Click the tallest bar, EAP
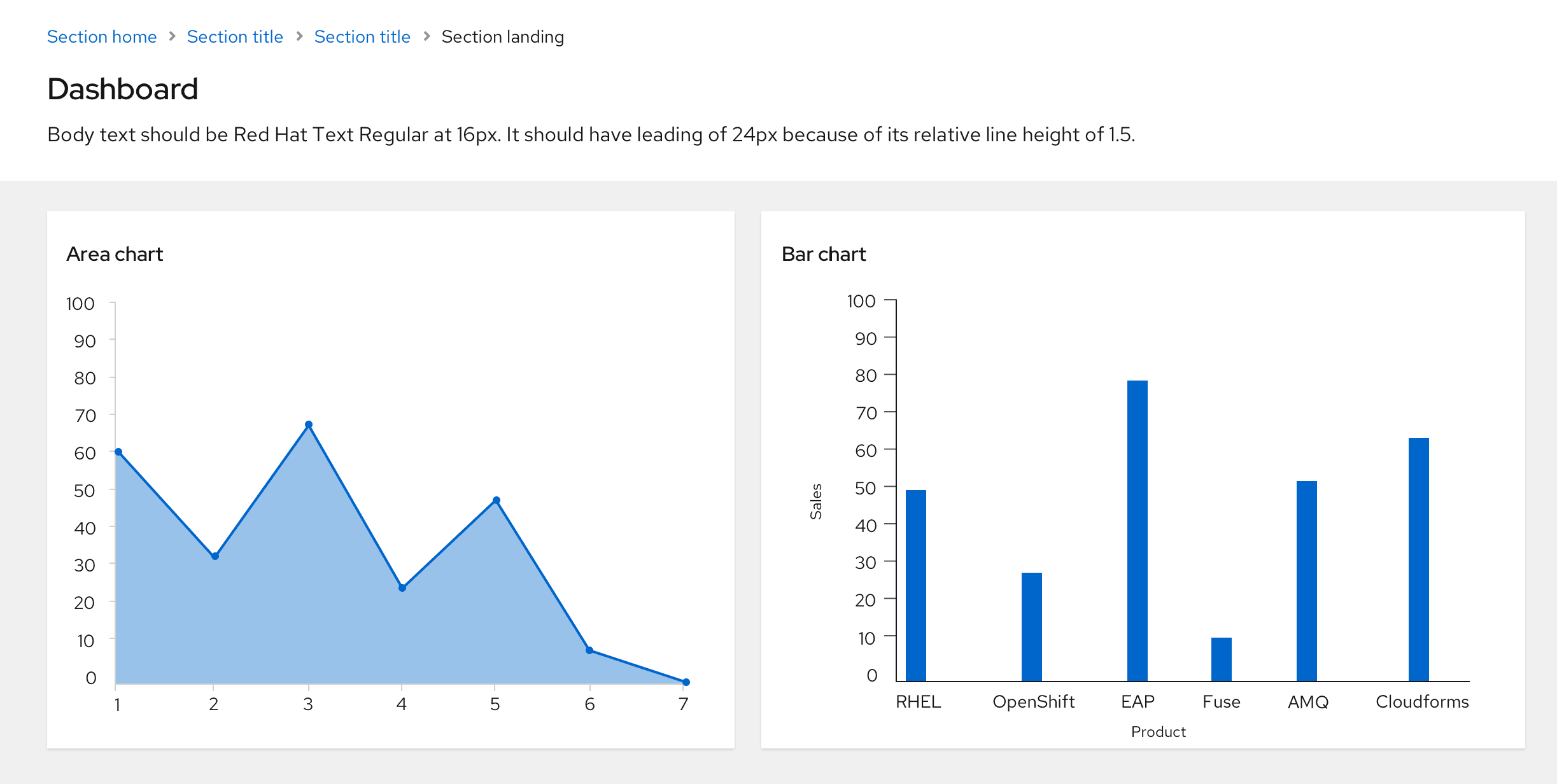 pyautogui.click(x=1138, y=531)
